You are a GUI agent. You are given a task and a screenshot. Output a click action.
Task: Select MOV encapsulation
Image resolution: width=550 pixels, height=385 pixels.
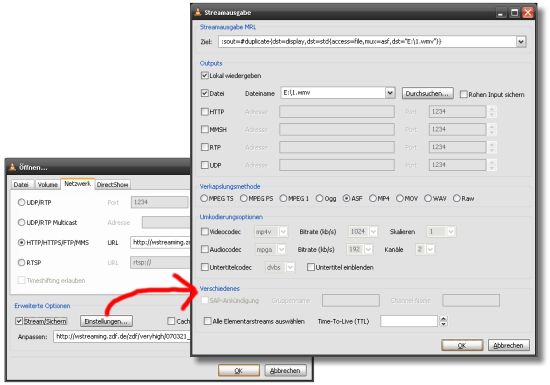[400, 198]
